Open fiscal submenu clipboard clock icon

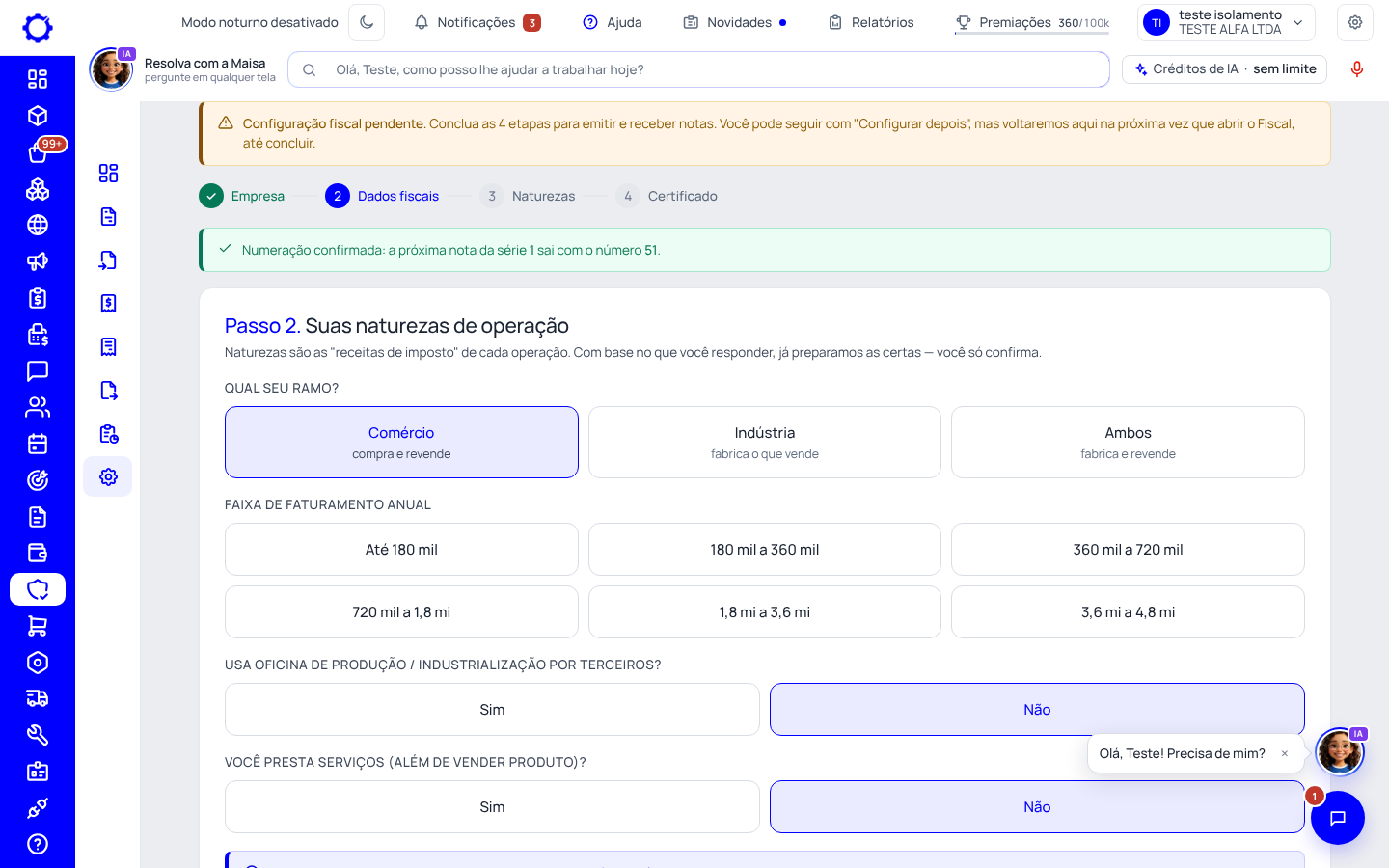coord(108,433)
